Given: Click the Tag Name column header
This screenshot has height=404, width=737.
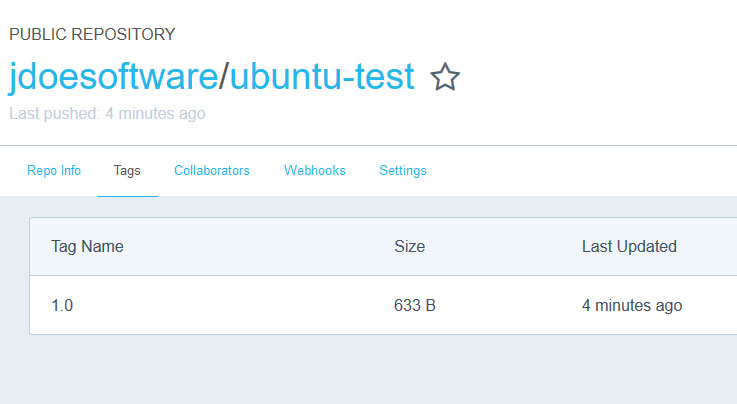Looking at the screenshot, I should pyautogui.click(x=87, y=247).
